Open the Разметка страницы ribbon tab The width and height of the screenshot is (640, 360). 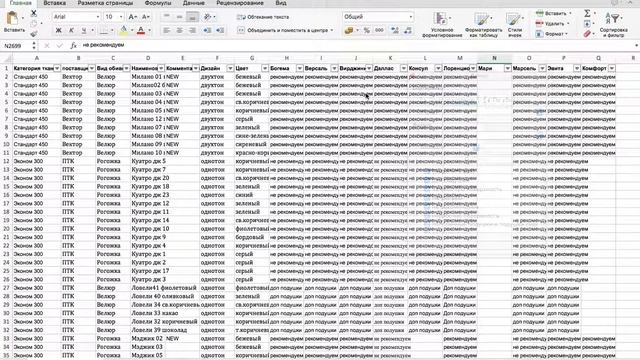coord(105,3)
